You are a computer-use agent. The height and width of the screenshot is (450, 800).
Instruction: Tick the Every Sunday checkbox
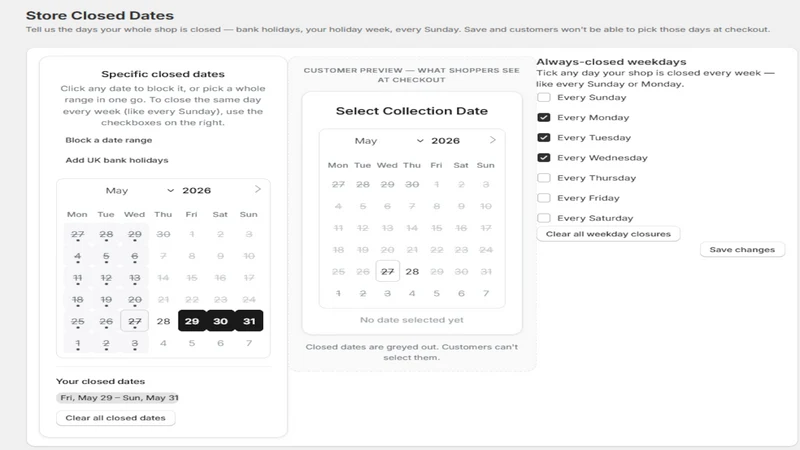point(544,97)
